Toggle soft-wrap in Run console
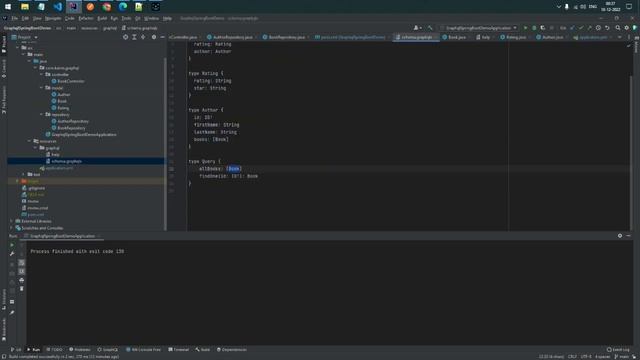640x360 pixels. coord(22,262)
